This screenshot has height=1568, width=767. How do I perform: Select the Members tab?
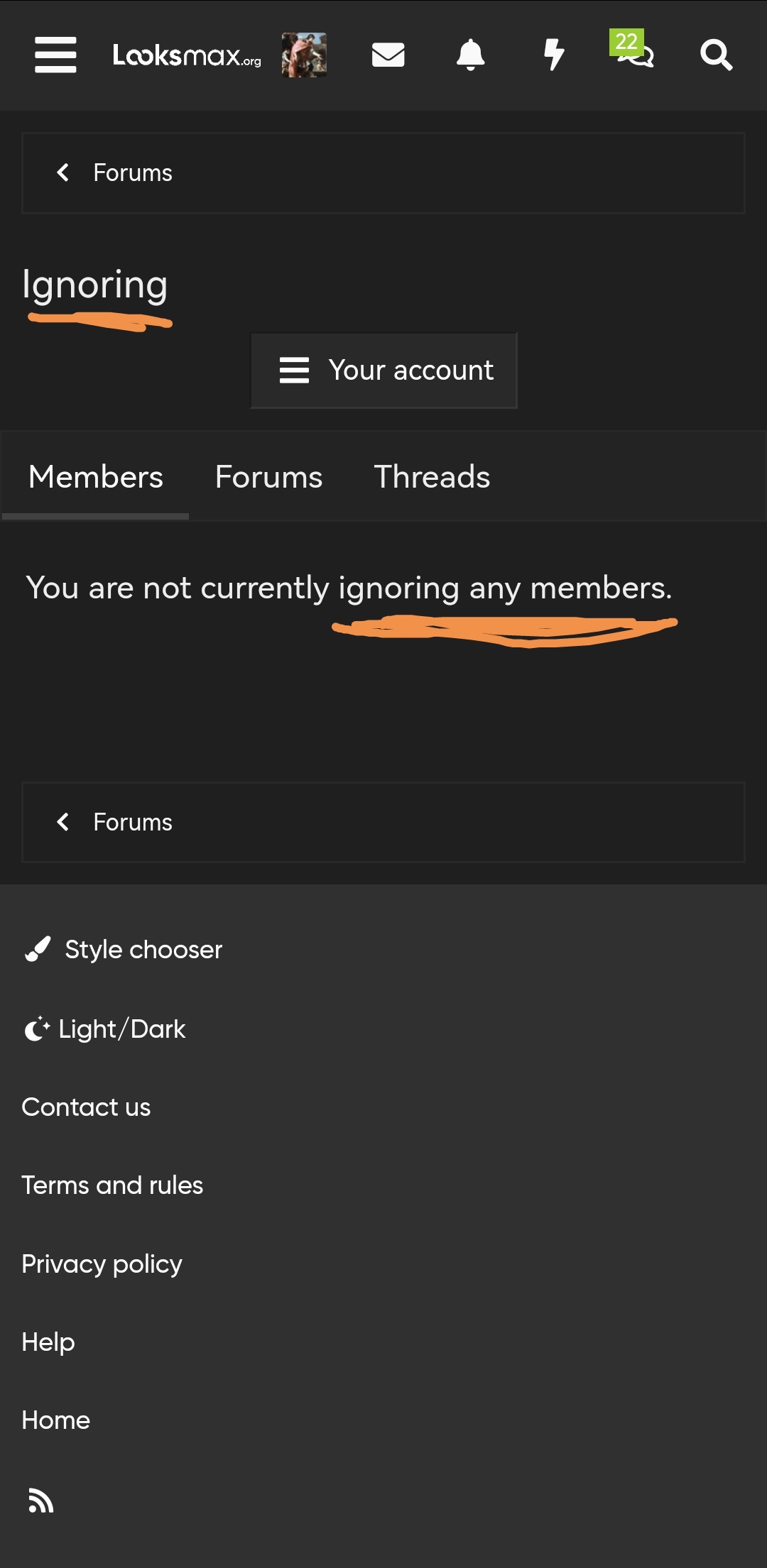(x=96, y=477)
